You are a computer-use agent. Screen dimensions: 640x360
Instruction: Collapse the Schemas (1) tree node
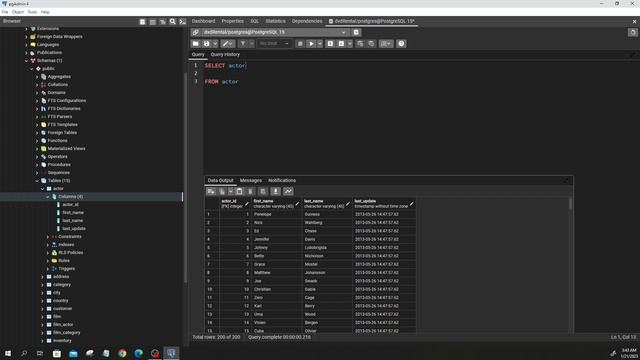coord(27,61)
